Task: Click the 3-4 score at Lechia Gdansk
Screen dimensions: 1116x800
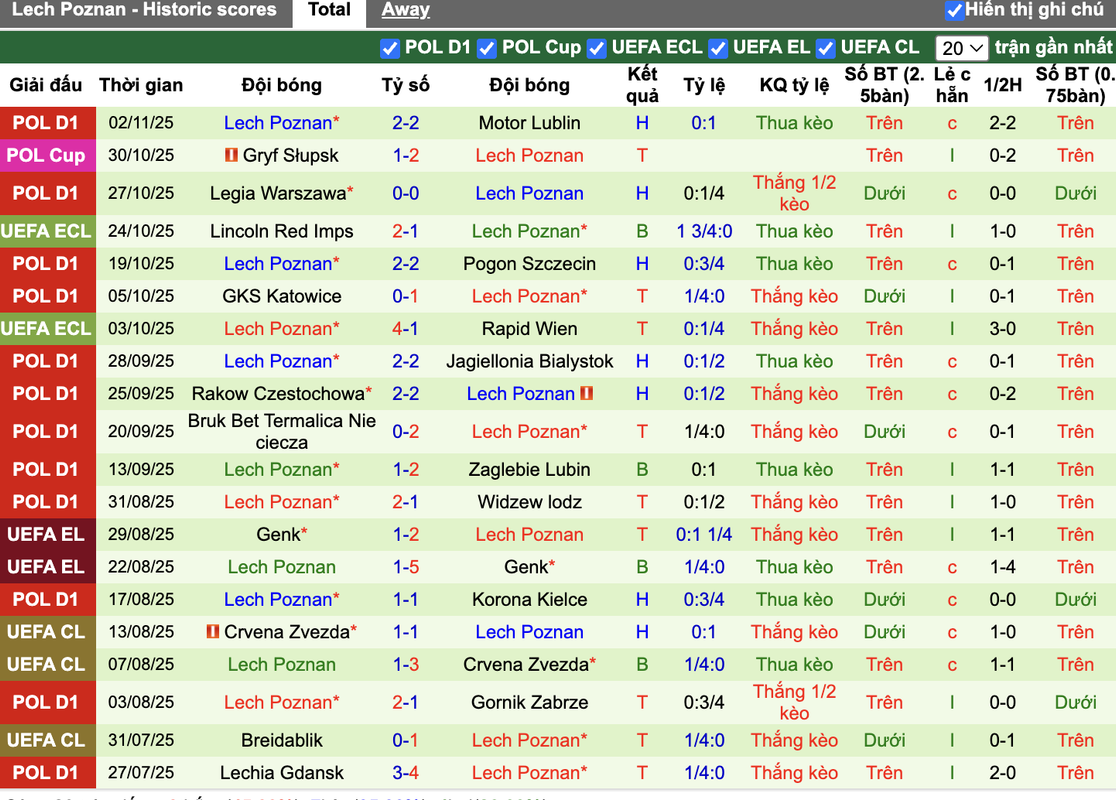Action: [406, 773]
